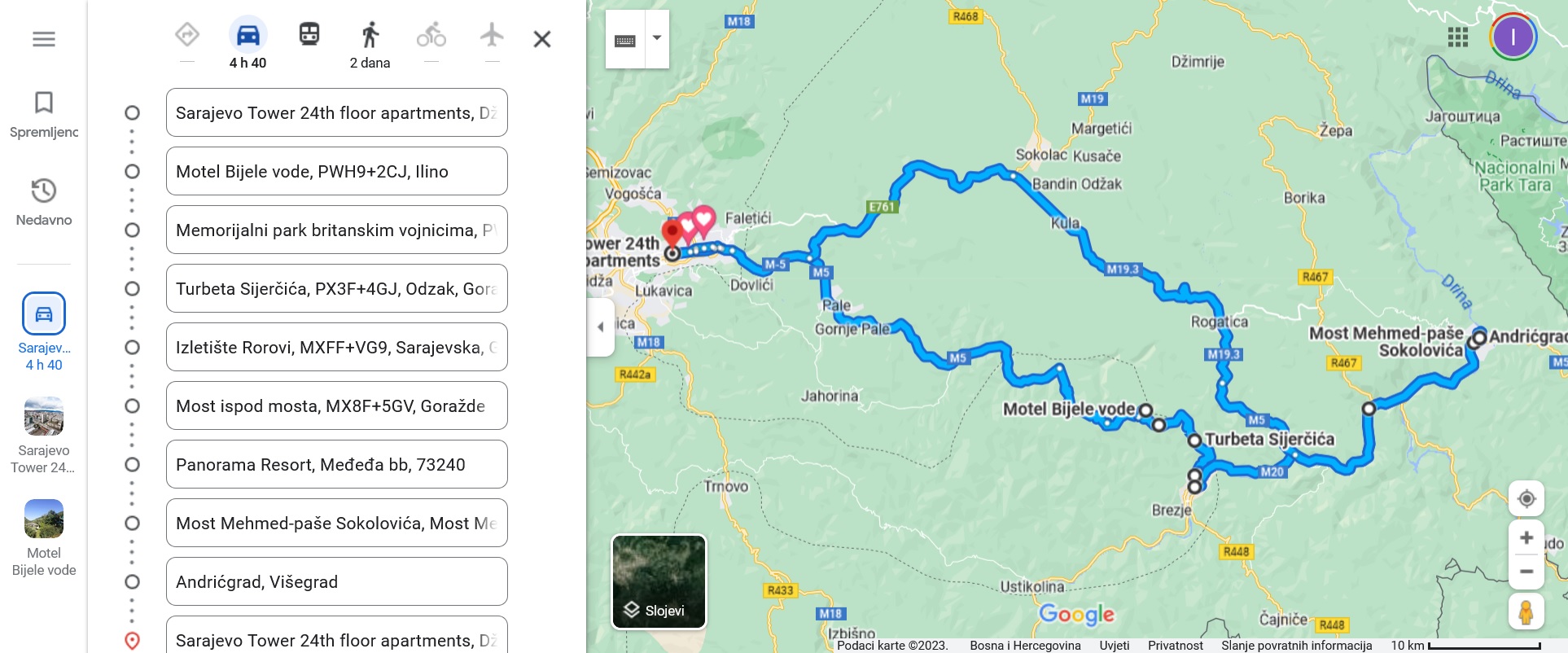Open Spremljeno saved places

pos(44,115)
